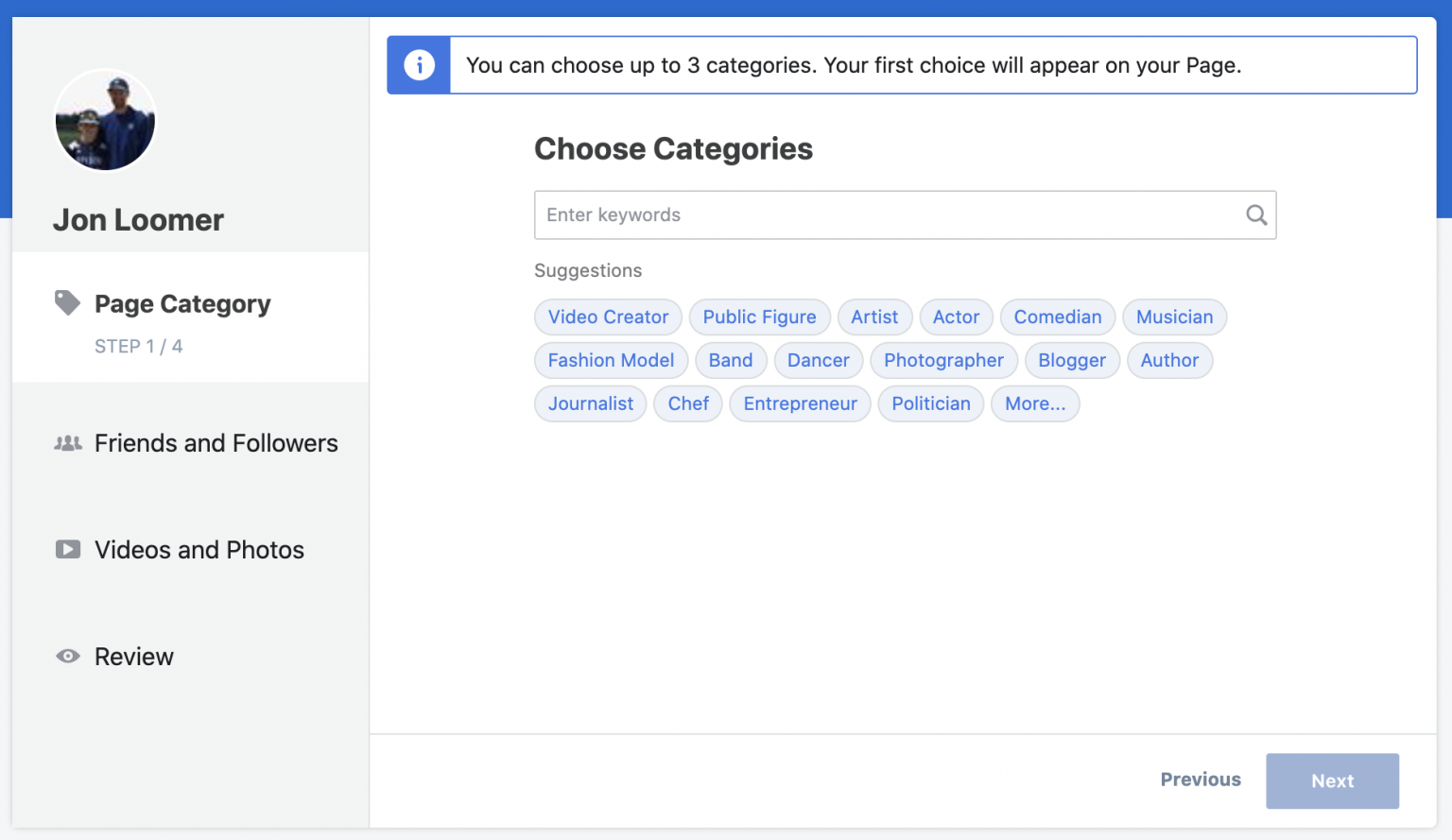
Task: Click the Videos and Photos play icon
Action: pos(68,549)
